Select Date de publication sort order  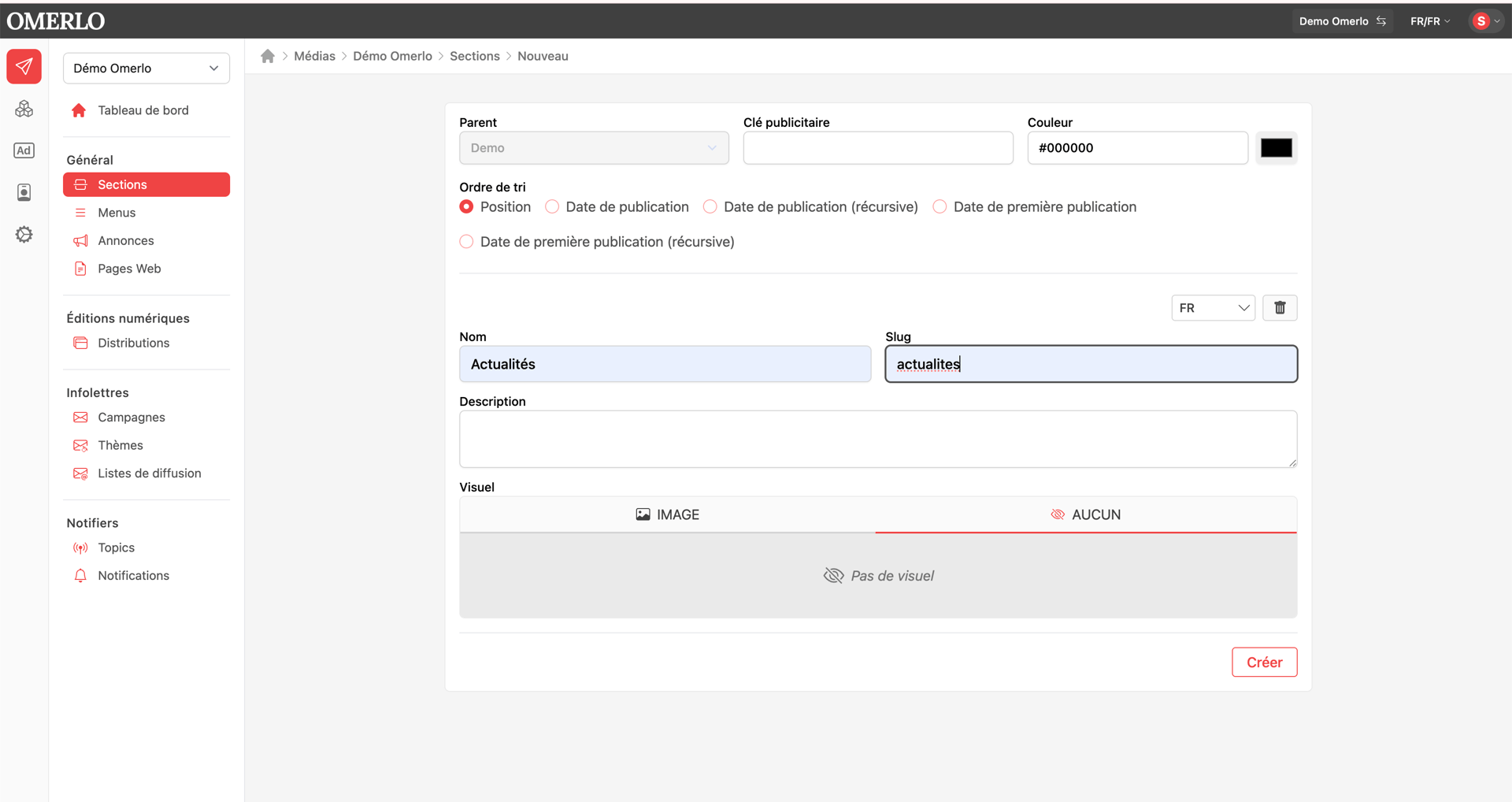[552, 206]
